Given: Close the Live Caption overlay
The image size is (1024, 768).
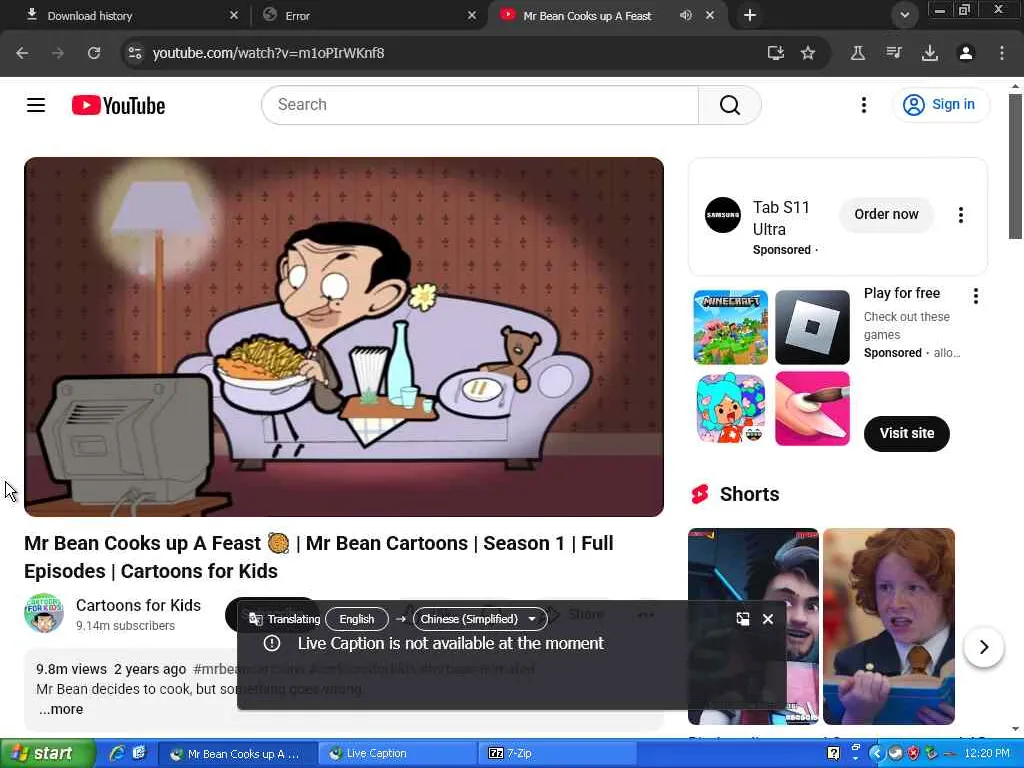Looking at the screenshot, I should (x=768, y=619).
